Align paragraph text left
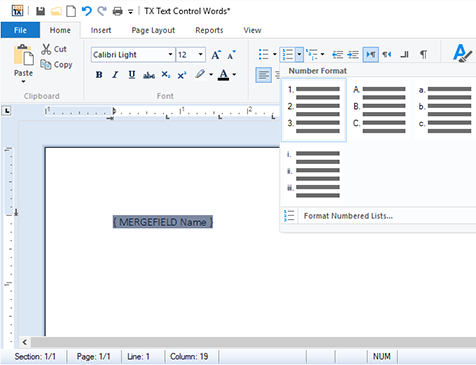476x365 pixels. coord(263,75)
